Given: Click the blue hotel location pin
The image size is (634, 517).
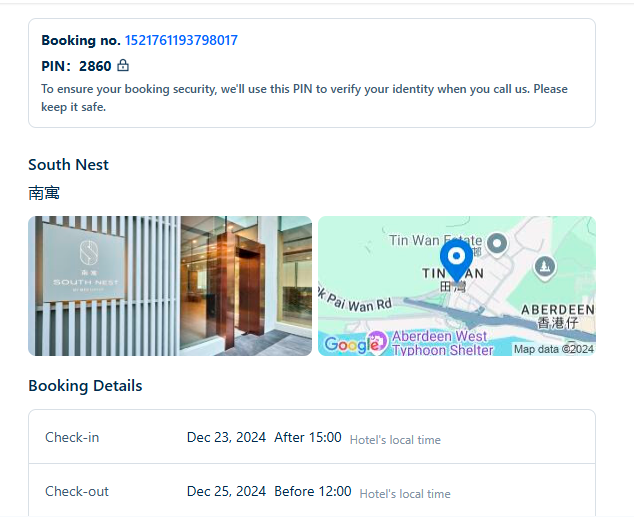Looking at the screenshot, I should (456, 261).
